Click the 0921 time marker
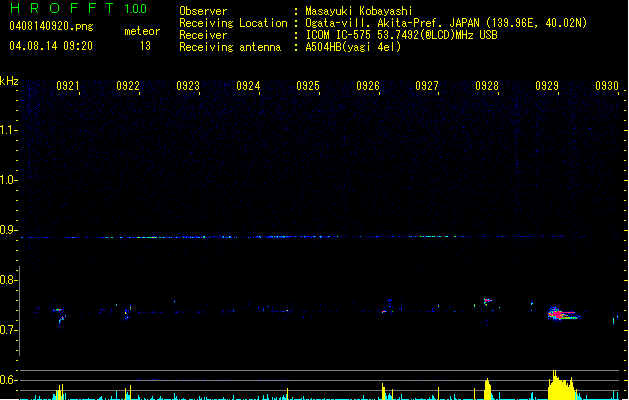Image resolution: width=629 pixels, height=400 pixels. point(67,86)
